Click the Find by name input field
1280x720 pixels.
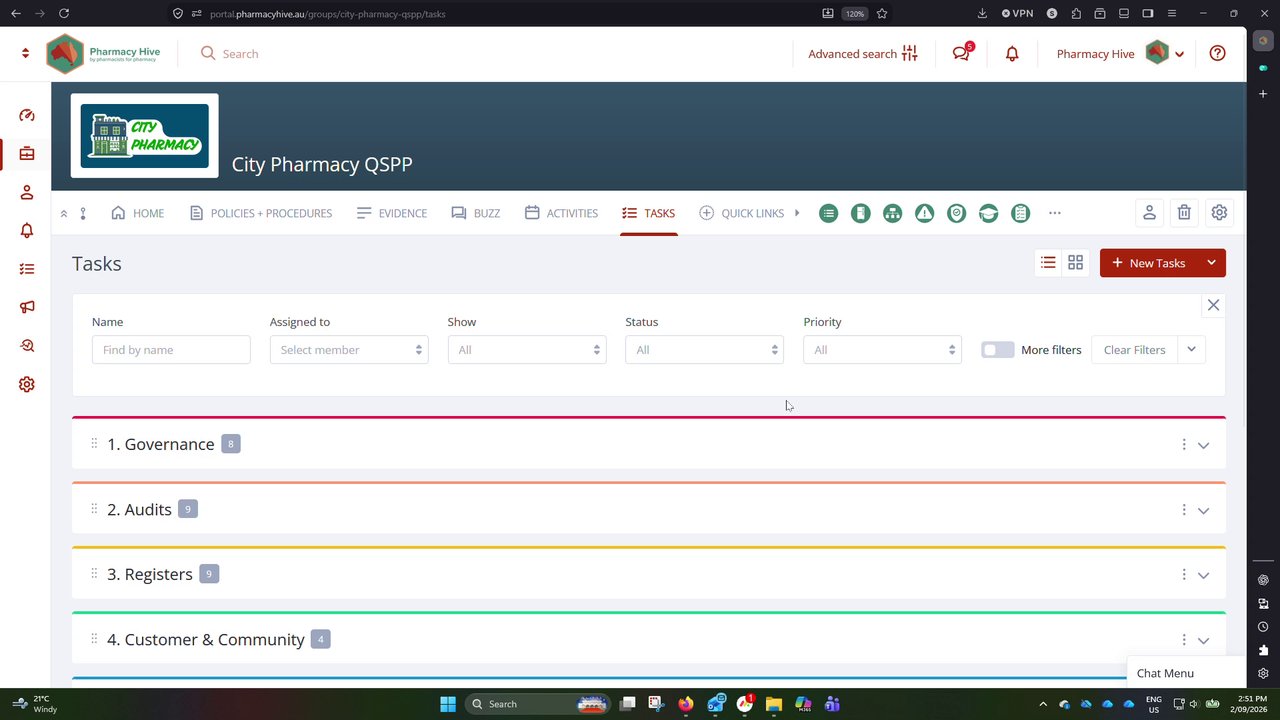pos(171,350)
